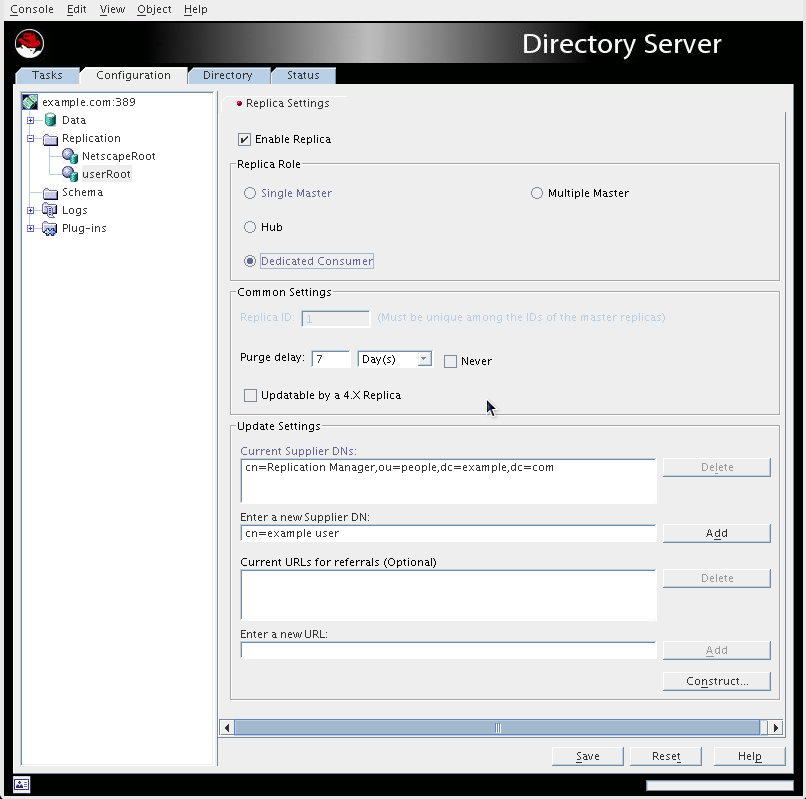Image resolution: width=806 pixels, height=799 pixels.
Task: Expand the Plug-ins tree node
Action: [x=30, y=228]
